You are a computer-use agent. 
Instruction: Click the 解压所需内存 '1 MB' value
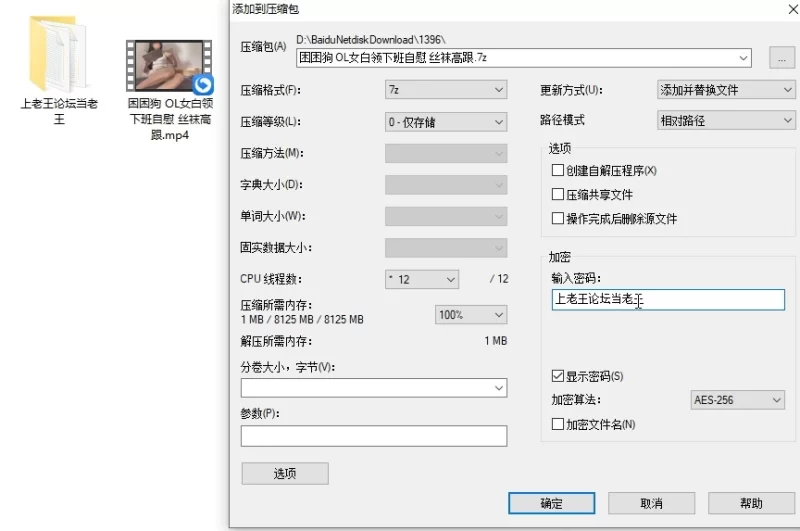pyautogui.click(x=496, y=341)
